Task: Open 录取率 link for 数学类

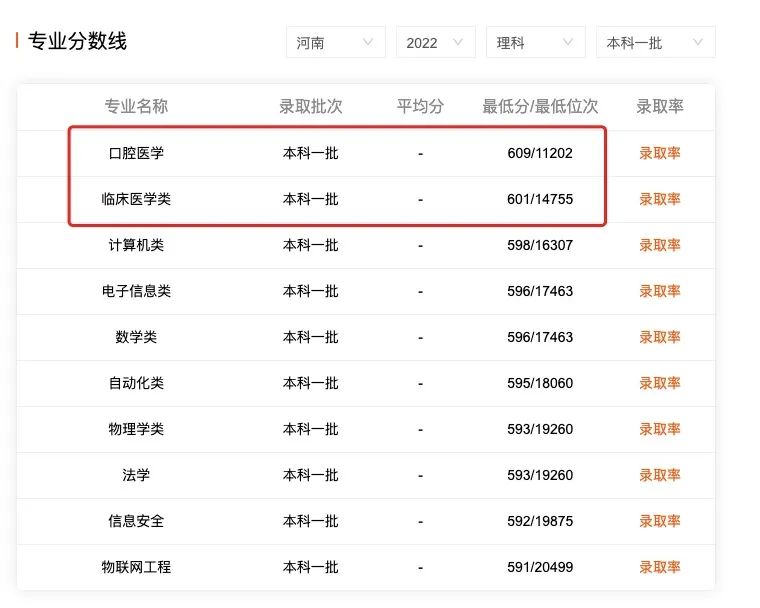Action: coord(660,337)
